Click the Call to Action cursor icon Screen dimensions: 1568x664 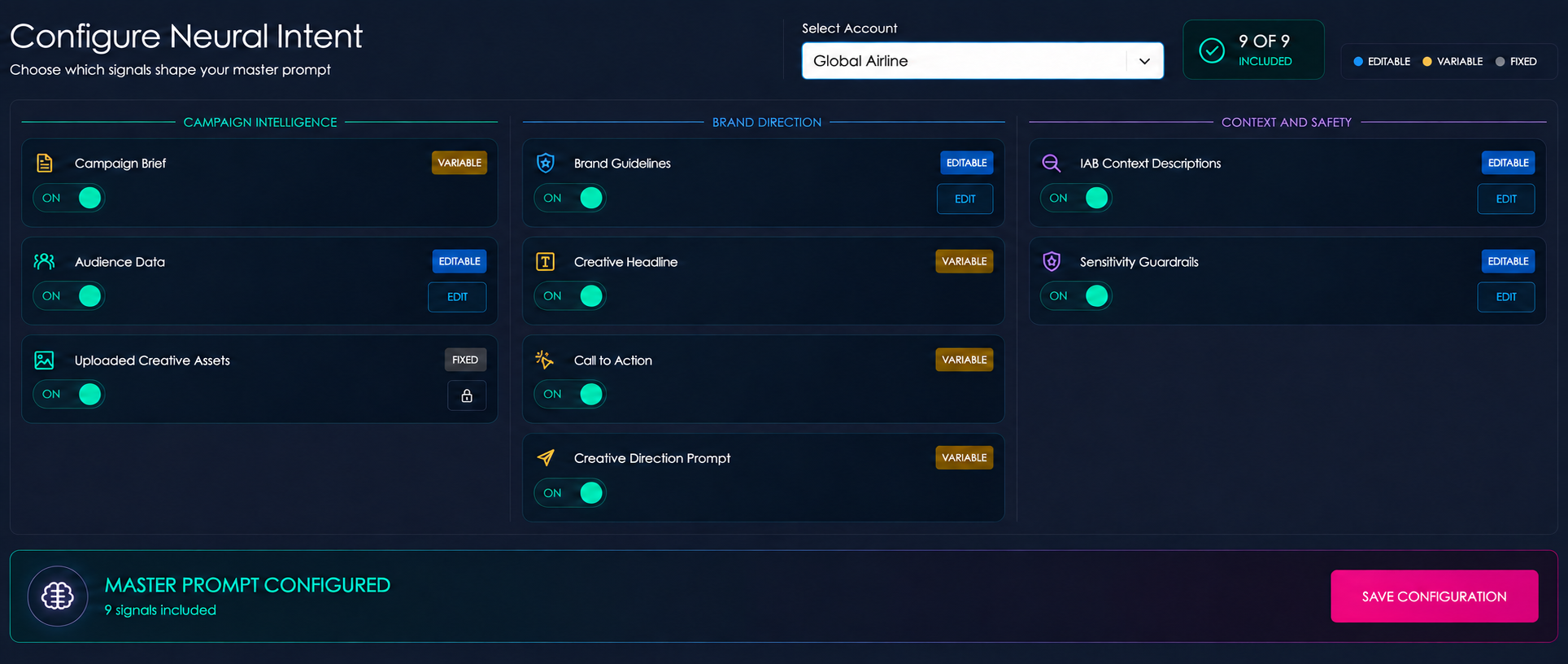(x=545, y=360)
